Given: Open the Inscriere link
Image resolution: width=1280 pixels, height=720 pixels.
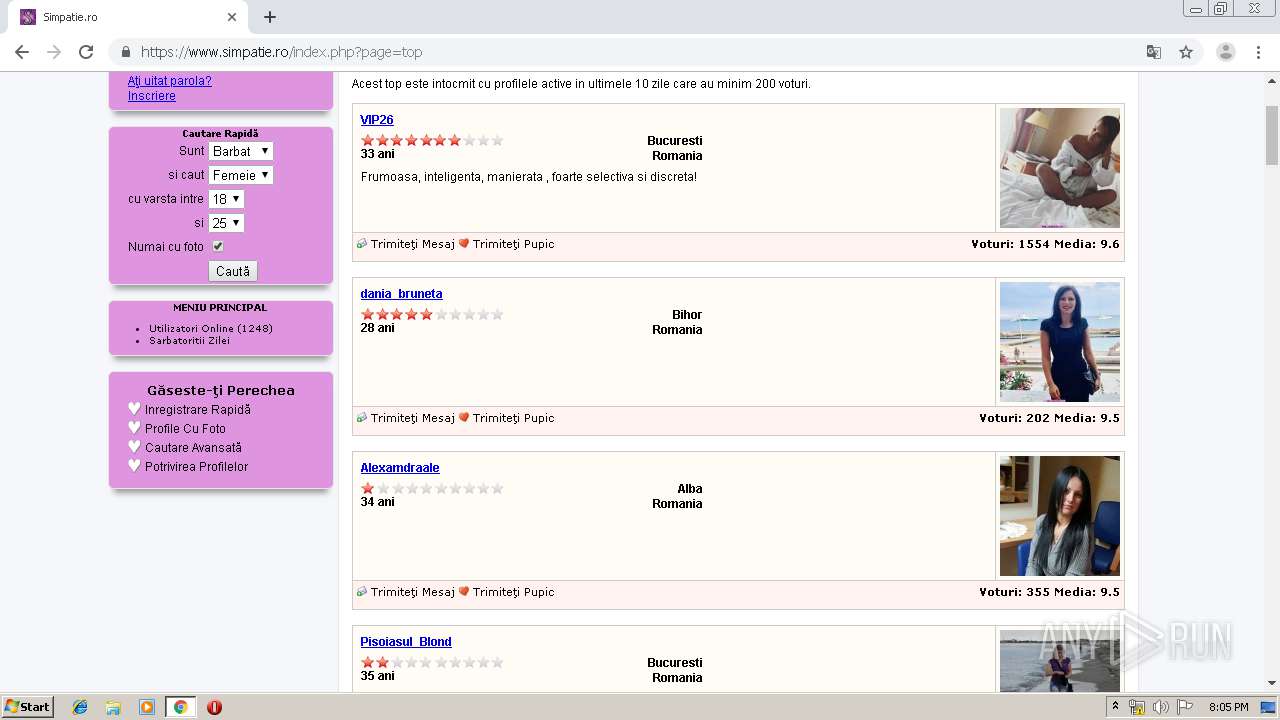Looking at the screenshot, I should (152, 96).
